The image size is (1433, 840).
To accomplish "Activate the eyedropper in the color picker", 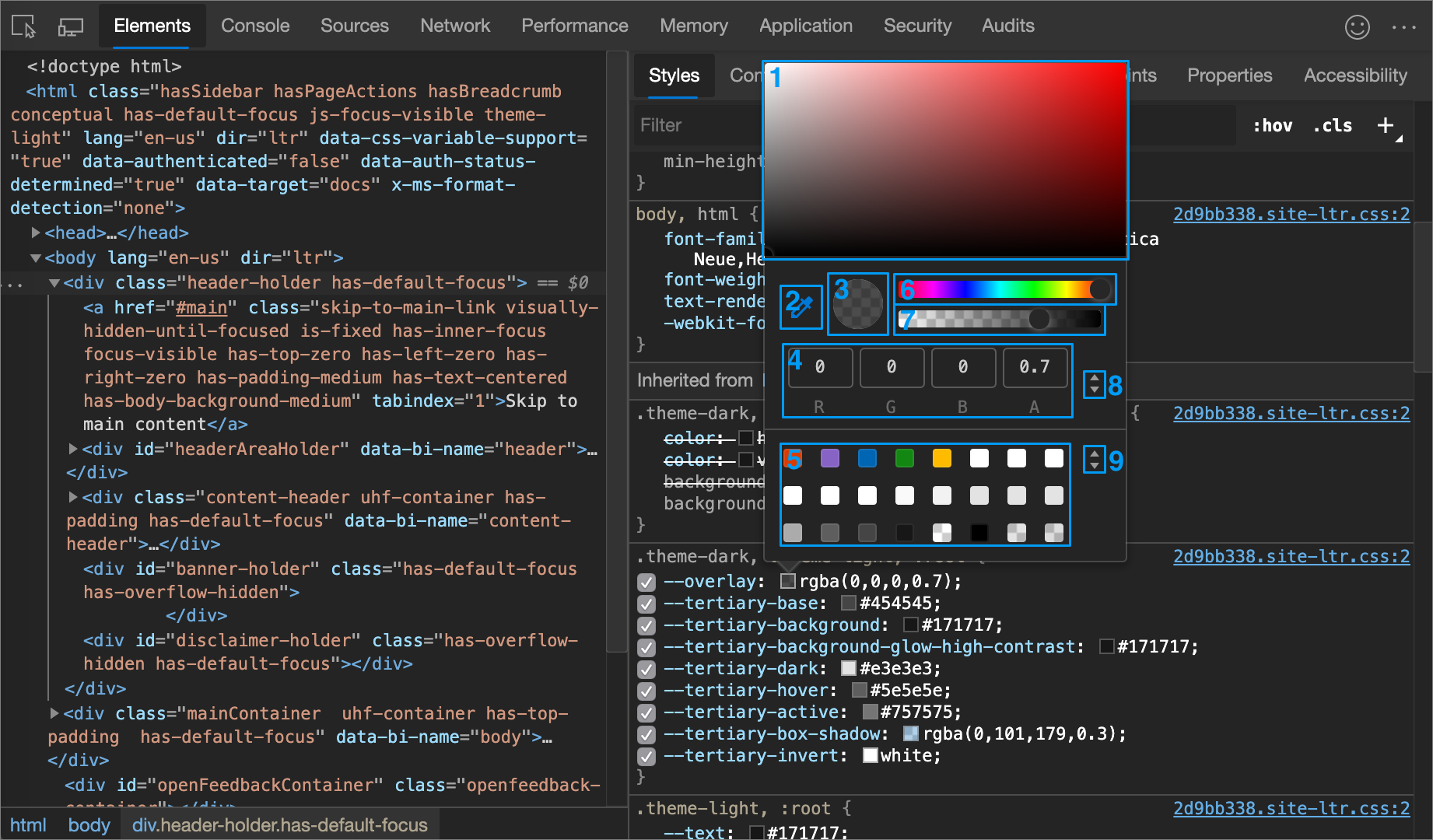I will [801, 306].
